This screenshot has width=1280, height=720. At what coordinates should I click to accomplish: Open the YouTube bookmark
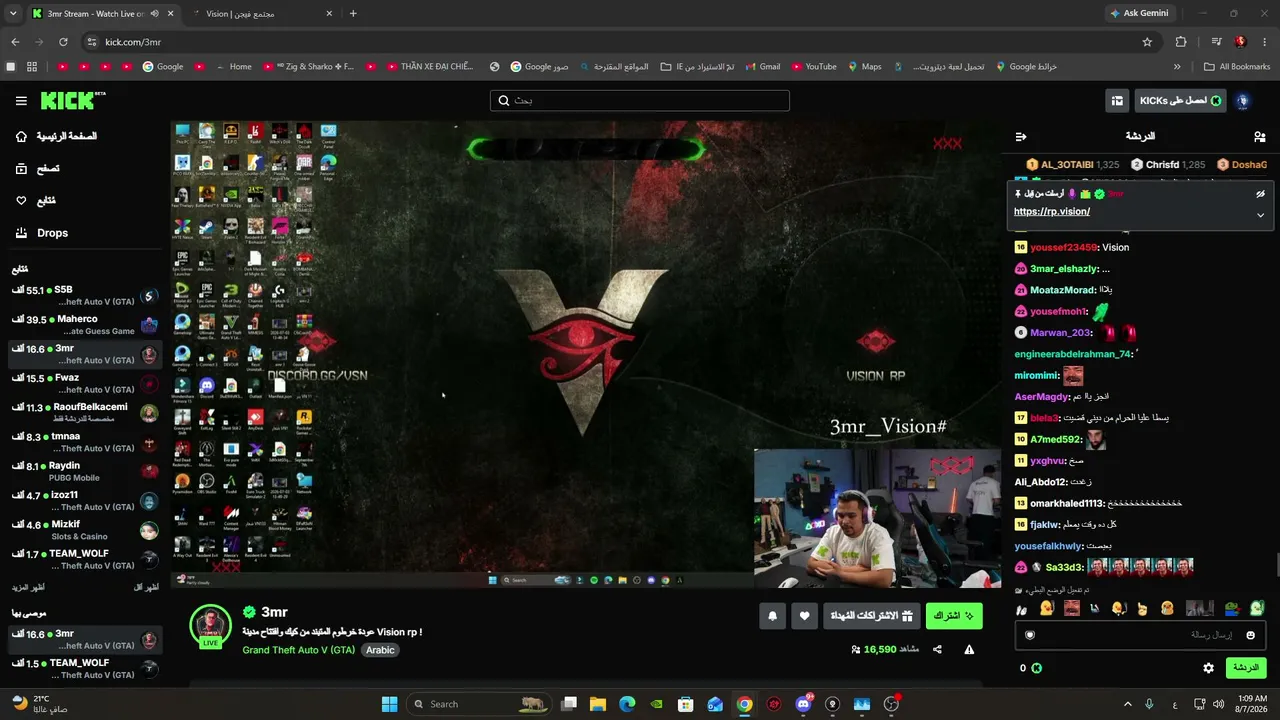[x=813, y=67]
